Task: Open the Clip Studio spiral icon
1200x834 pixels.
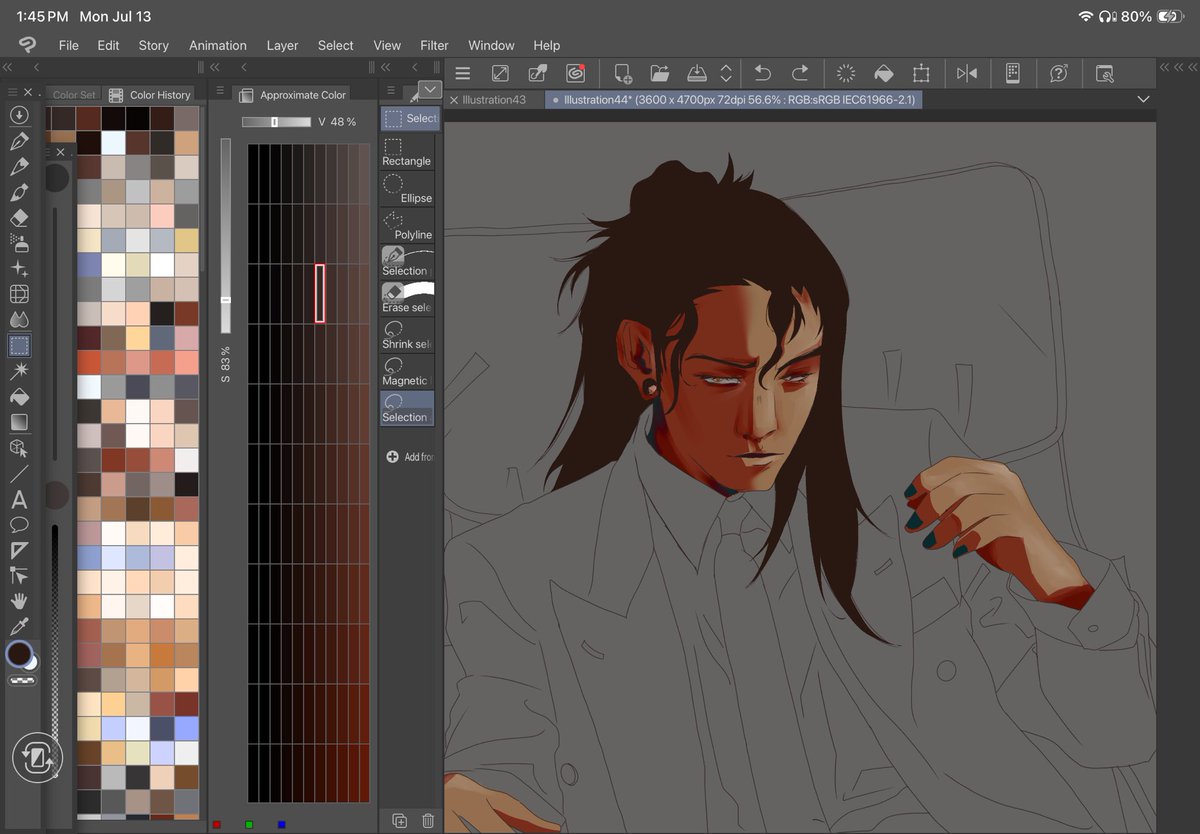Action: (x=575, y=72)
